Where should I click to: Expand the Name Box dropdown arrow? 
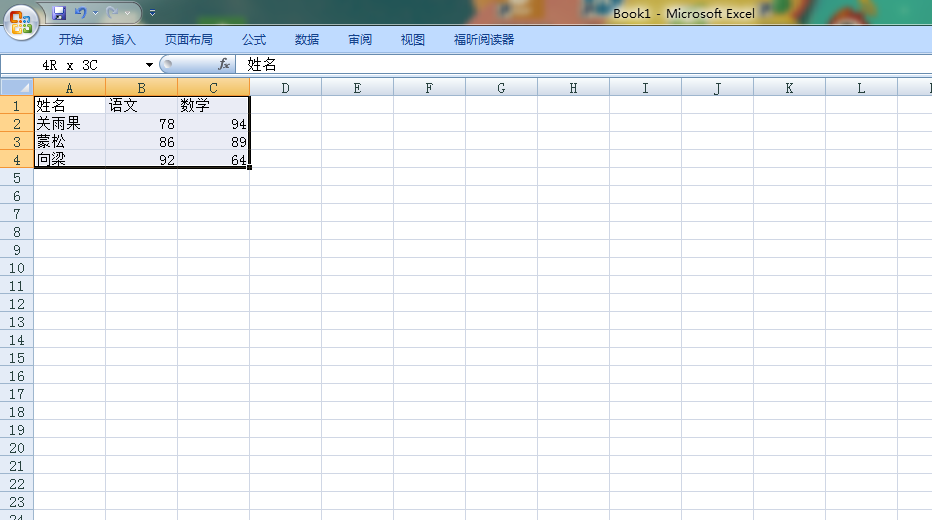[149, 65]
